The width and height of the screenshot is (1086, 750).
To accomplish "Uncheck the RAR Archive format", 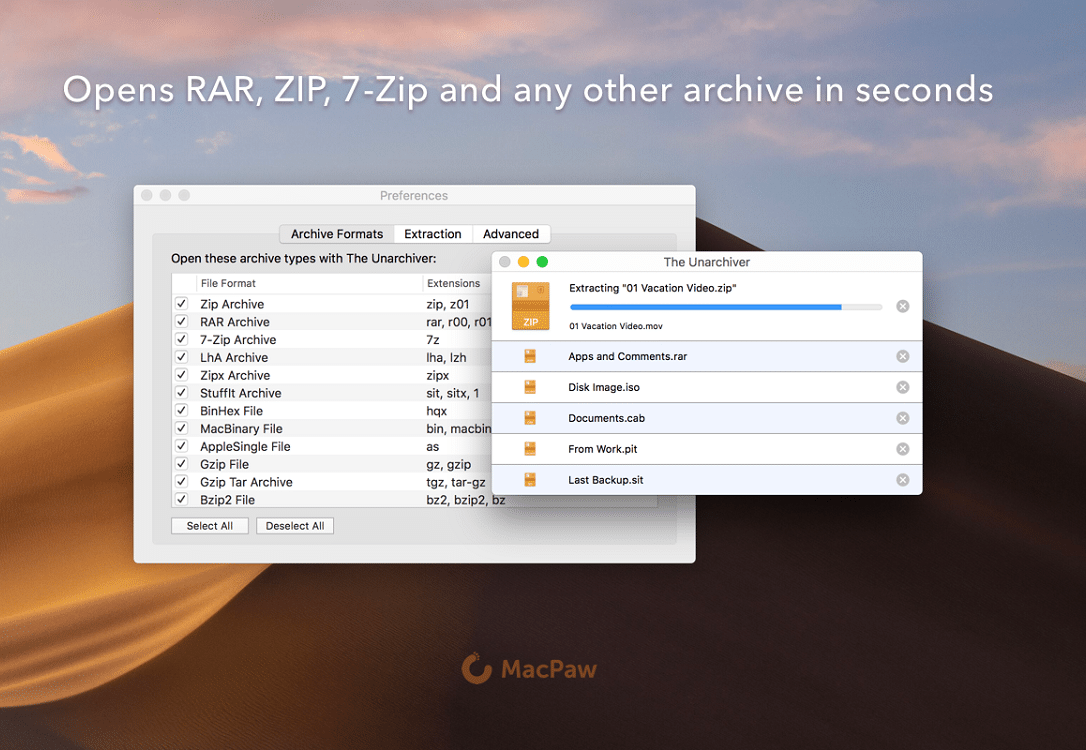I will point(182,322).
